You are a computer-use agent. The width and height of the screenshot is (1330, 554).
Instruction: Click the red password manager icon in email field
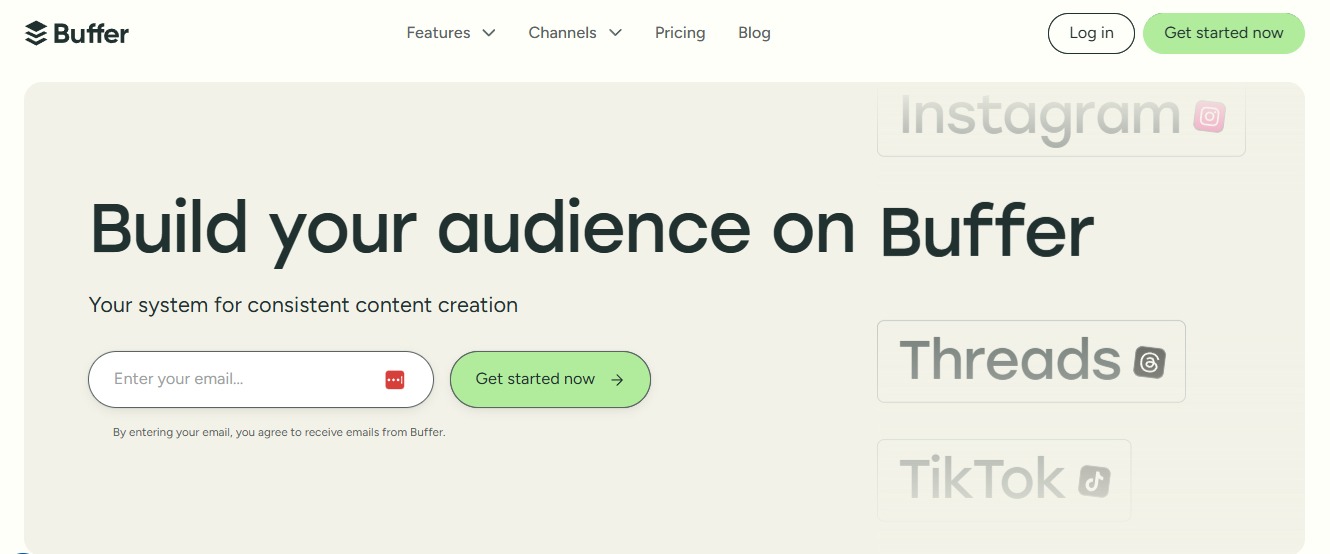click(395, 380)
